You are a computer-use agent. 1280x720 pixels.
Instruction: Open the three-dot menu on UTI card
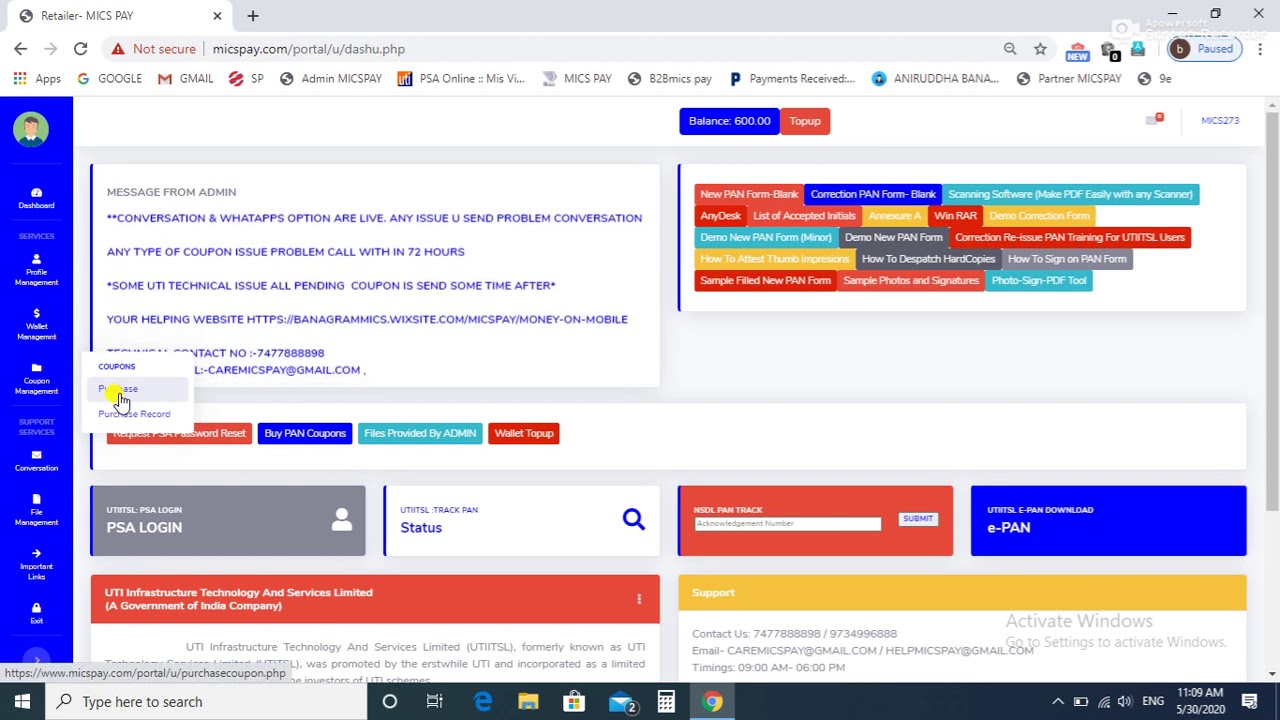tap(639, 599)
